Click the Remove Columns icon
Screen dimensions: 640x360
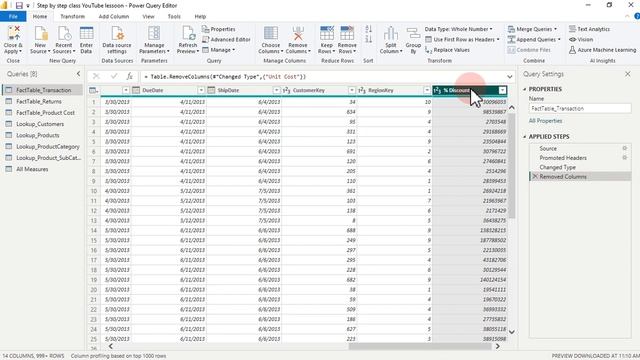[x=298, y=33]
